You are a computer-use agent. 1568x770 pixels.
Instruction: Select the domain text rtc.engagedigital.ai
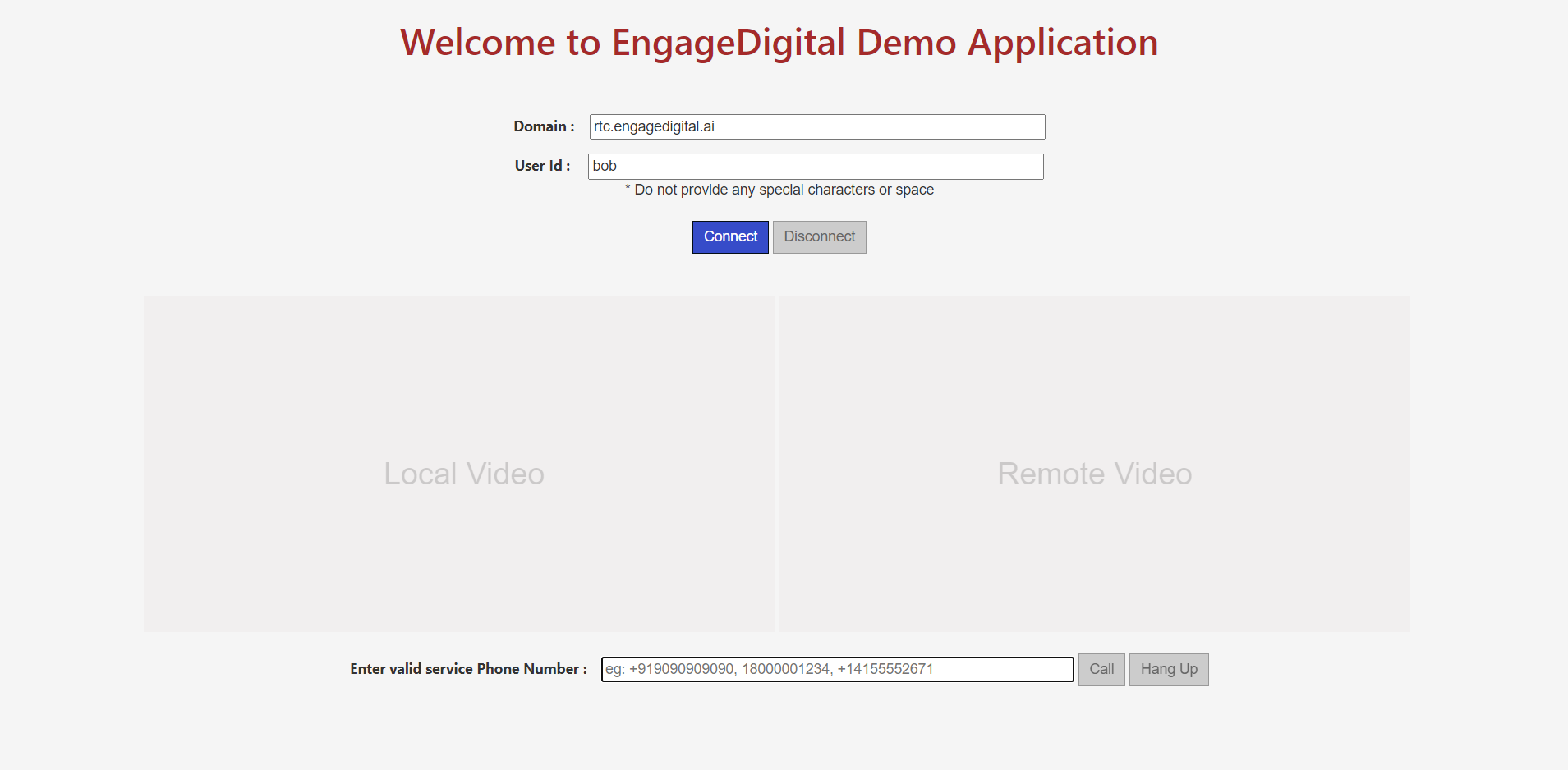[x=653, y=126]
